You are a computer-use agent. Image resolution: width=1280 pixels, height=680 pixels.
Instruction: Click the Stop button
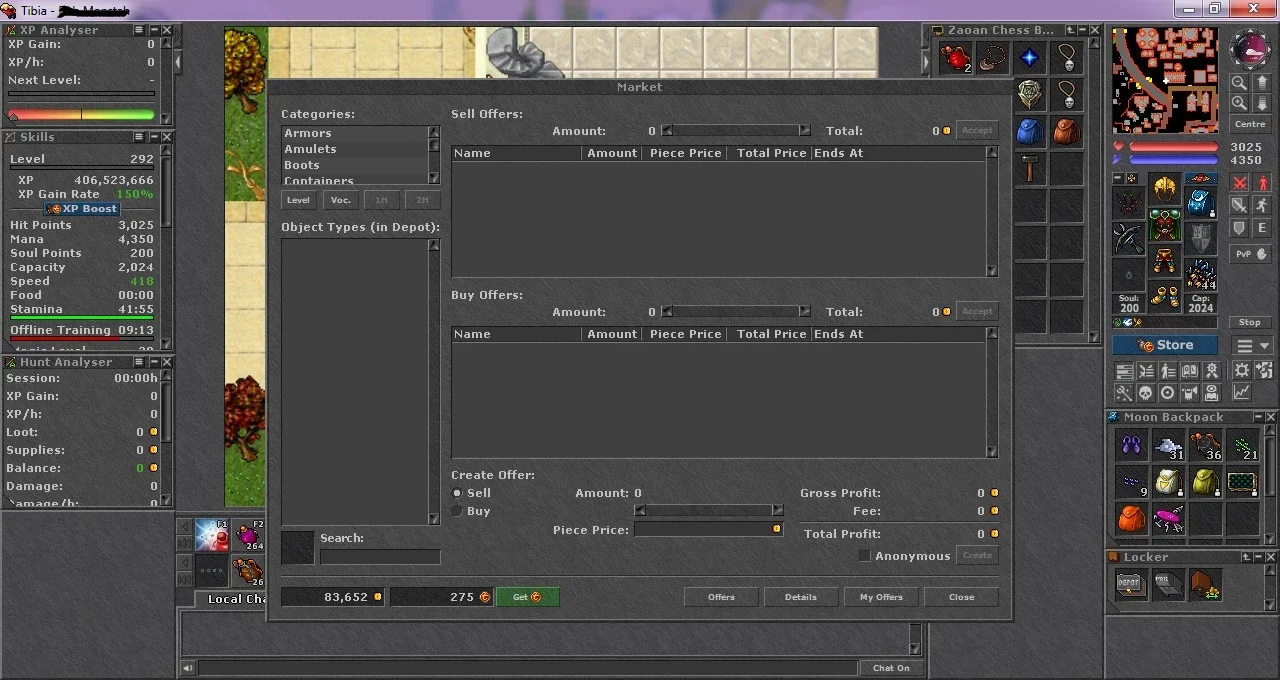[x=1250, y=322]
